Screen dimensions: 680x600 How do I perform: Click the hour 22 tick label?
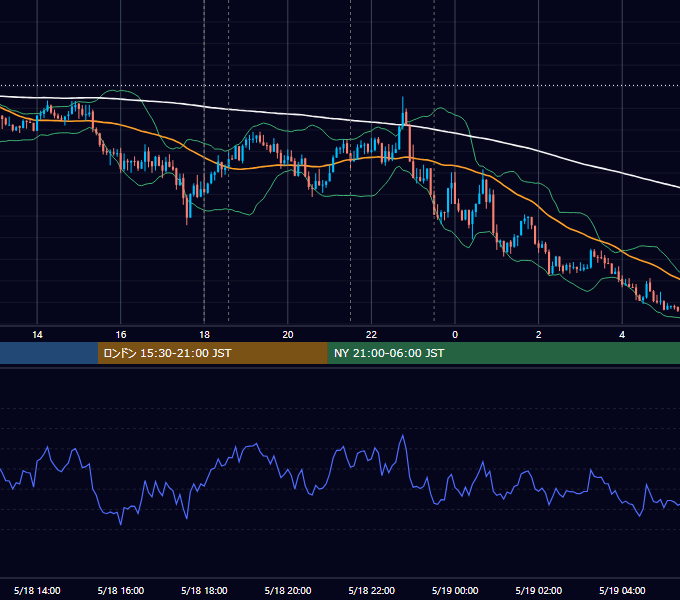371,334
